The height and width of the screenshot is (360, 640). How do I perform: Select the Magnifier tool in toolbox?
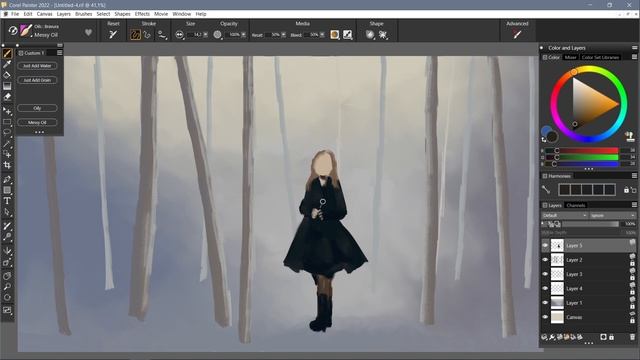pos(7,287)
